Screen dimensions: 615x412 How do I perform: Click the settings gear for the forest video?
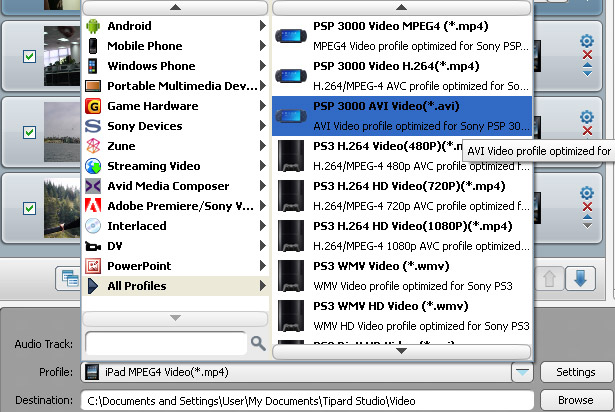[x=587, y=193]
